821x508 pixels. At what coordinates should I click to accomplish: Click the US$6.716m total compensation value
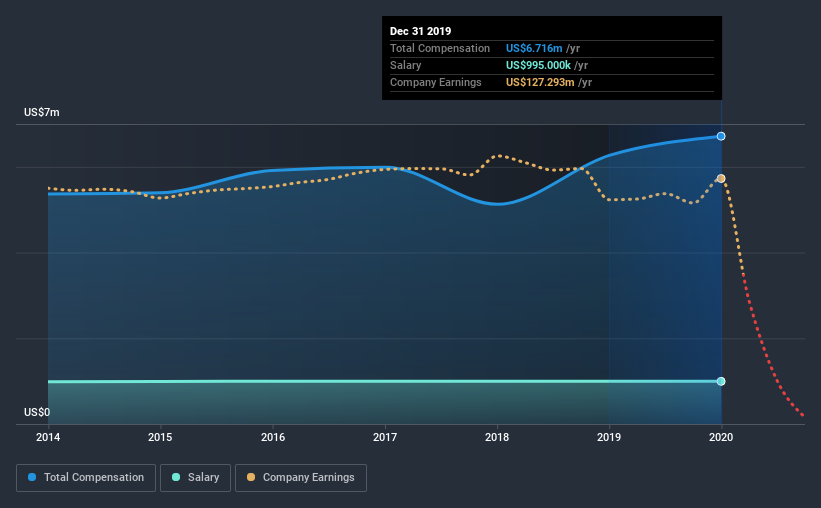tap(540, 48)
